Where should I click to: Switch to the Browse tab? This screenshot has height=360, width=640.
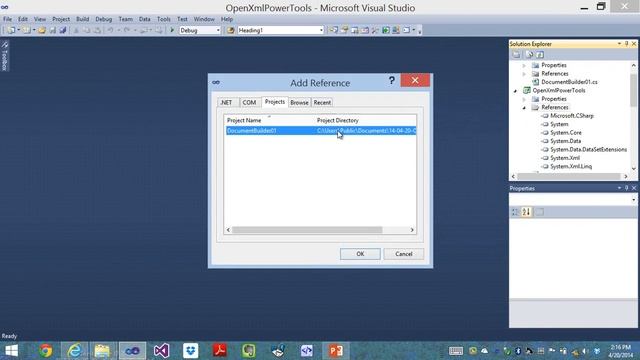299,102
